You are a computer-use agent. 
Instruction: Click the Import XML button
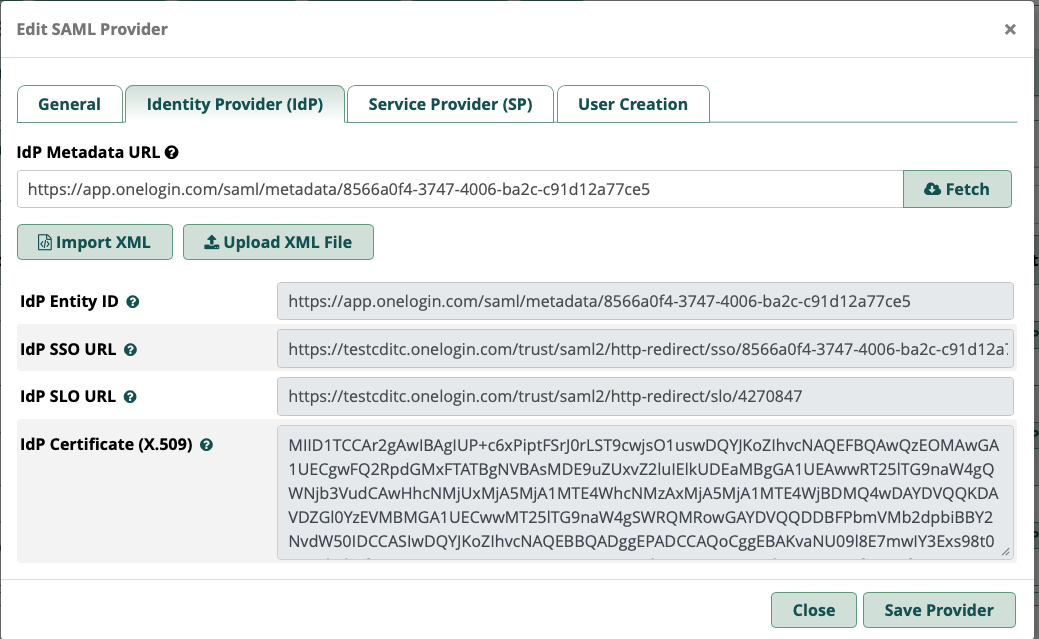pyautogui.click(x=95, y=242)
